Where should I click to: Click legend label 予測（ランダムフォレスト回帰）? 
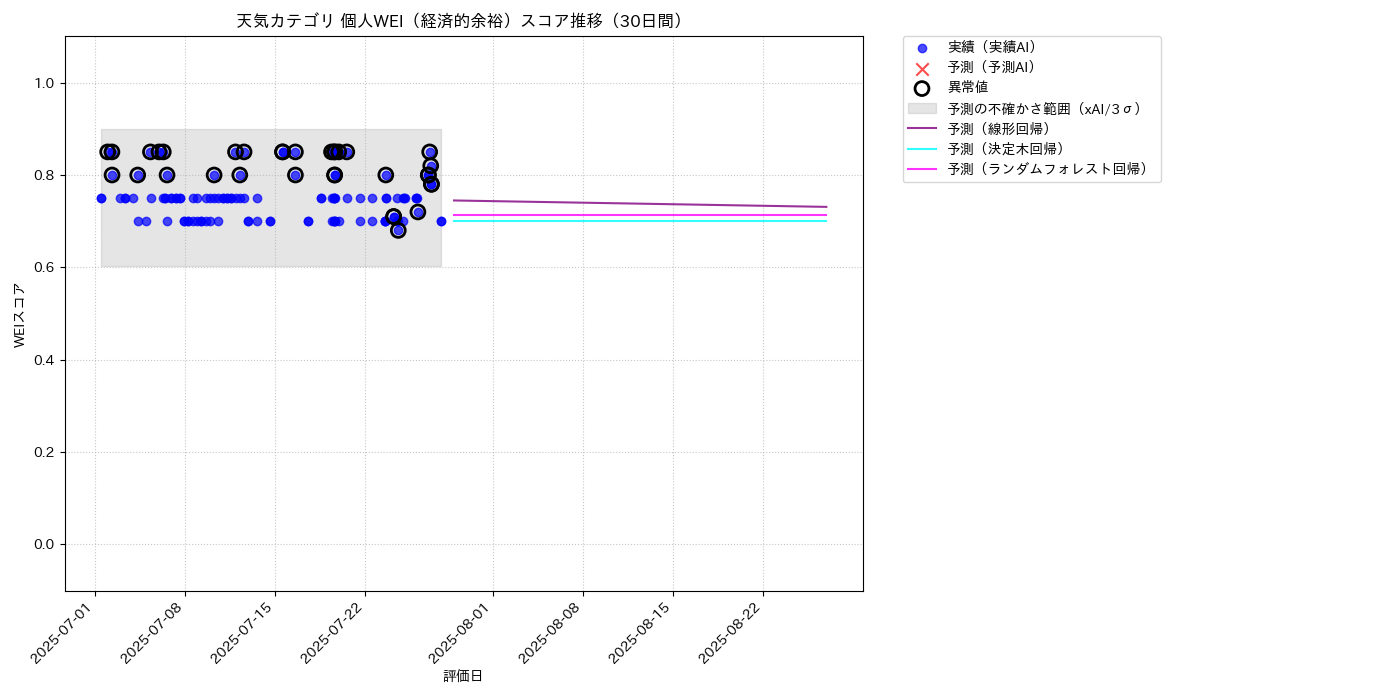pyautogui.click(x=1050, y=169)
